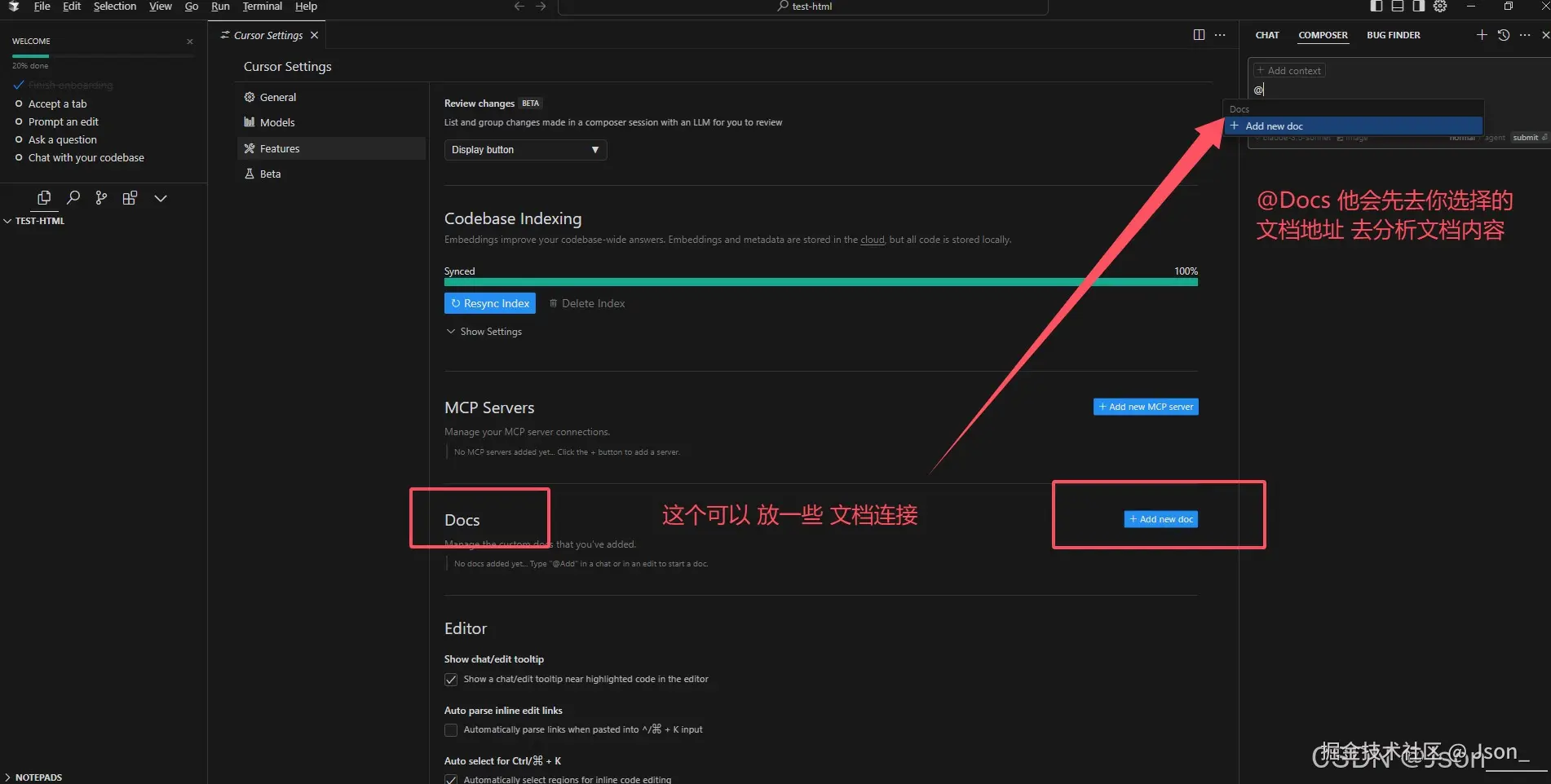This screenshot has height=784, width=1551.
Task: Click the Beta flask icon in settings
Action: (250, 174)
